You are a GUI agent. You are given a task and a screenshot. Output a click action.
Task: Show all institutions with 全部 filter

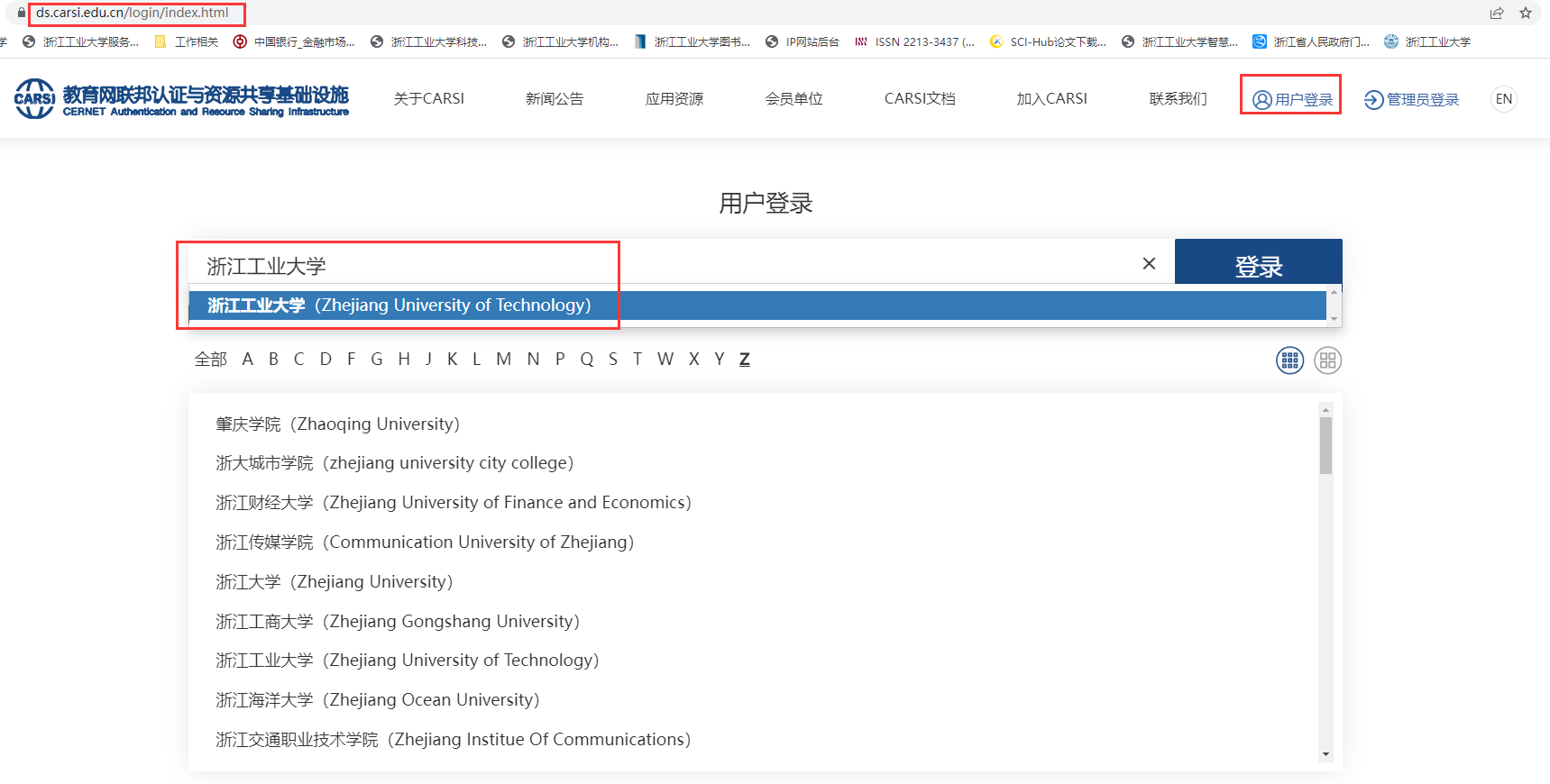coord(210,359)
